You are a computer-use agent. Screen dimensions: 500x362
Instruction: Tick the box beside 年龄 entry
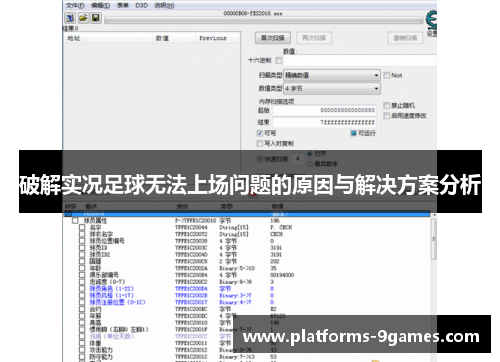[x=82, y=268]
